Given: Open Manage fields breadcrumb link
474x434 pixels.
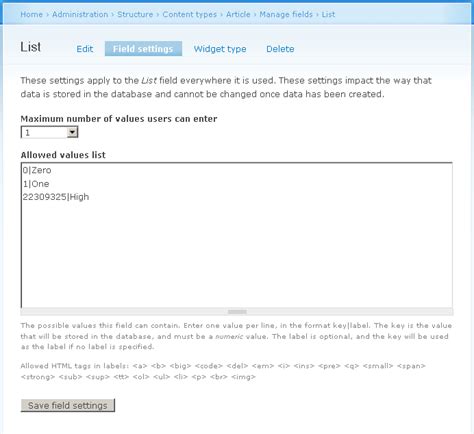Looking at the screenshot, I should pos(286,14).
